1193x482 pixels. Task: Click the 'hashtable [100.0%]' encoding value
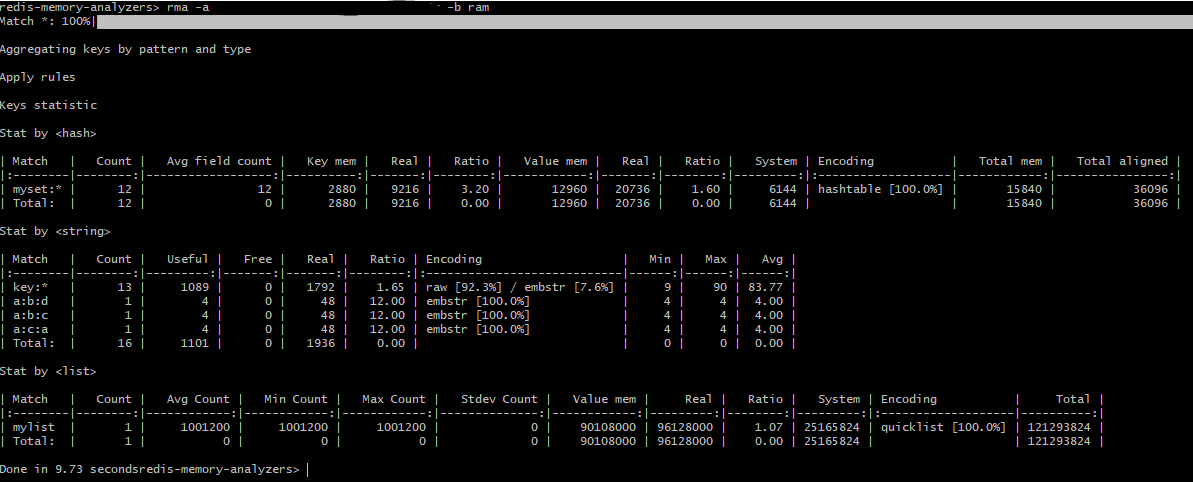[880, 189]
